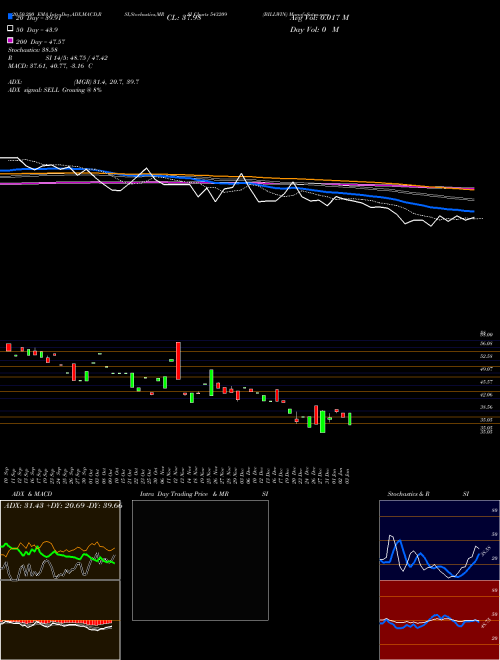The width and height of the screenshot is (500, 660).
Task: Open the empty Intra Day Trading panel
Action: tap(200, 560)
